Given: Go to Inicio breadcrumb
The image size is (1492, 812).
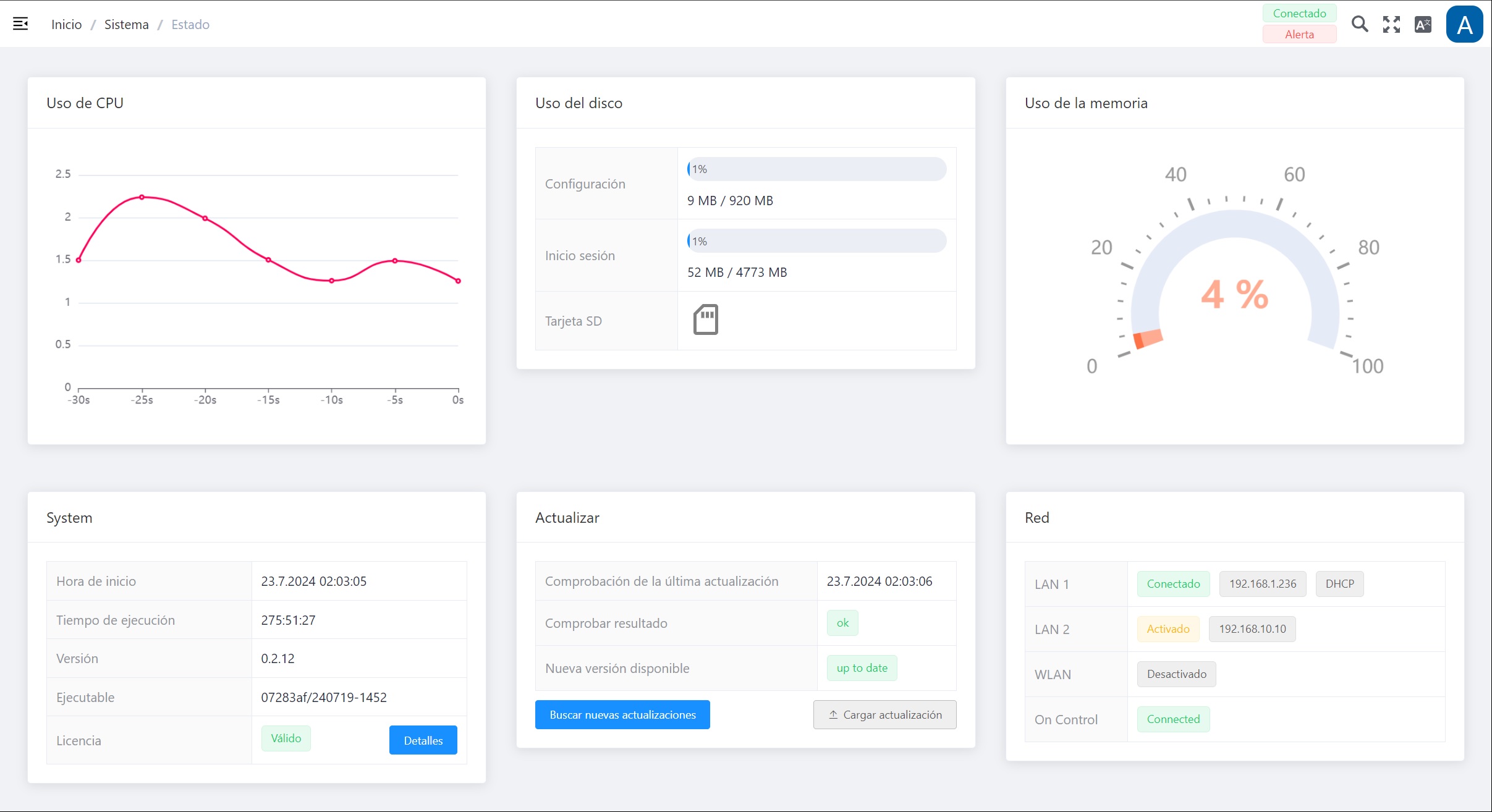Looking at the screenshot, I should point(66,24).
